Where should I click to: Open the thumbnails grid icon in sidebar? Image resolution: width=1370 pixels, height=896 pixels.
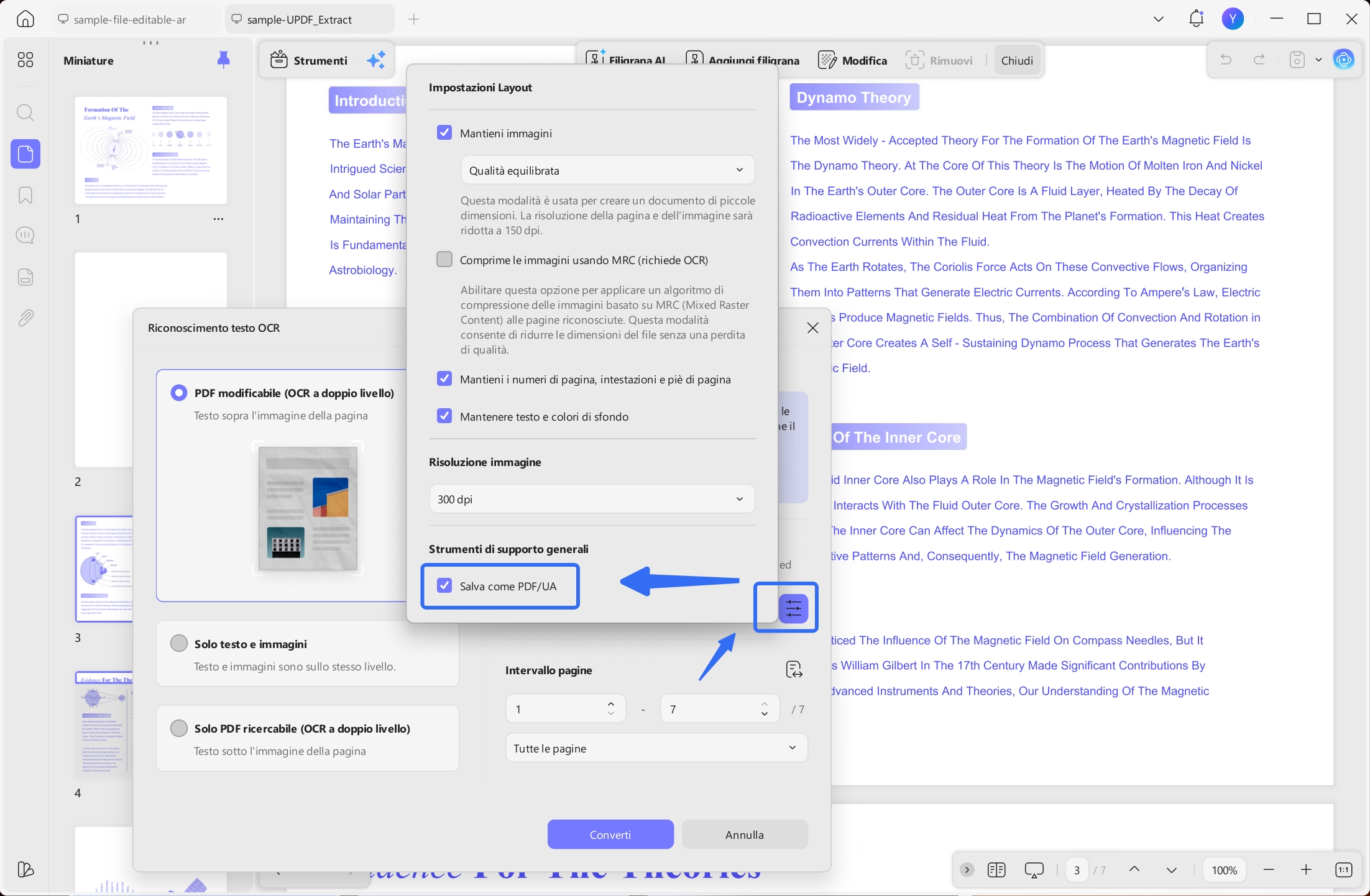click(x=25, y=60)
